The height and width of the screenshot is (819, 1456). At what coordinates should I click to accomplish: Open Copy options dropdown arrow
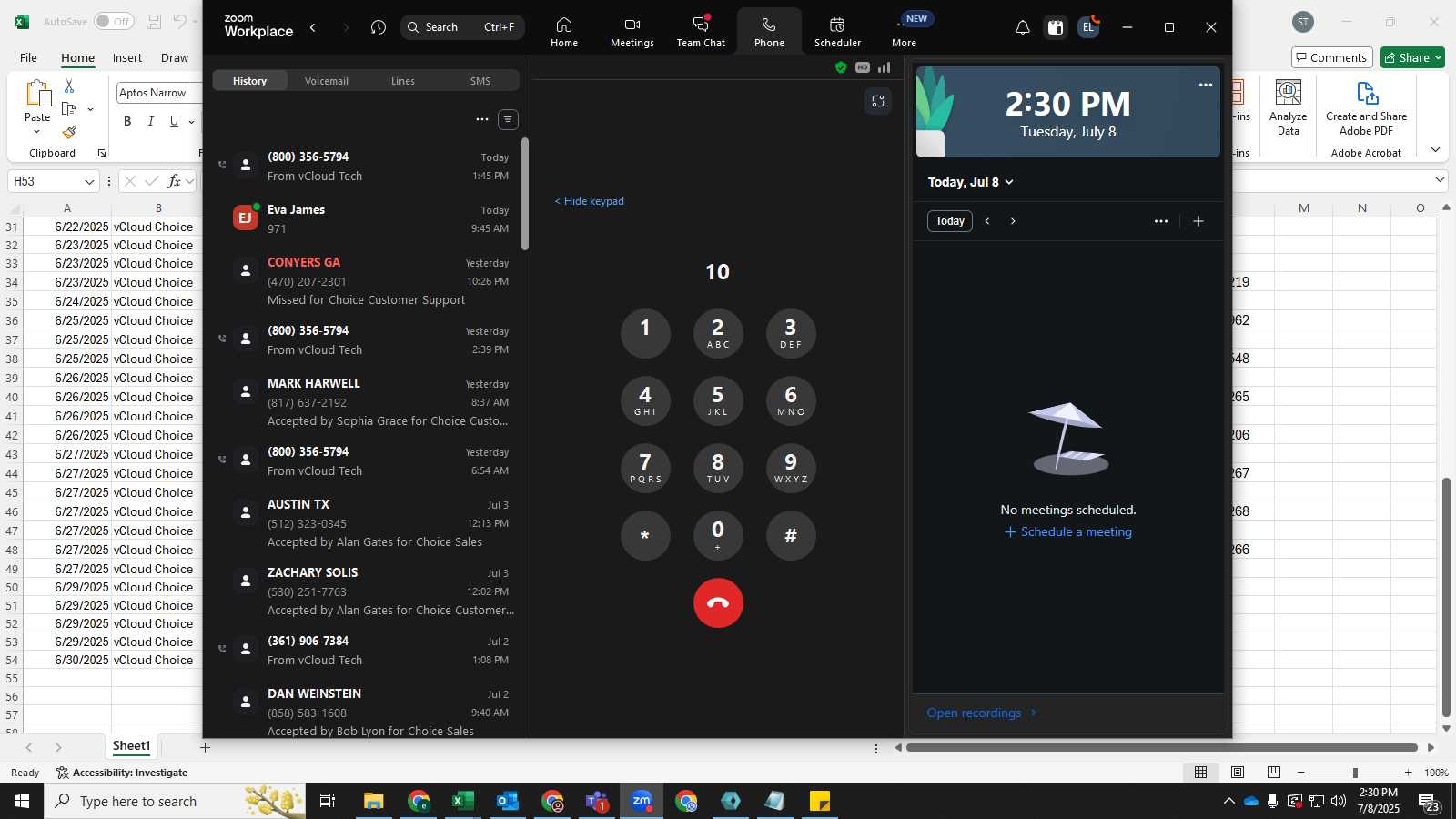click(90, 109)
